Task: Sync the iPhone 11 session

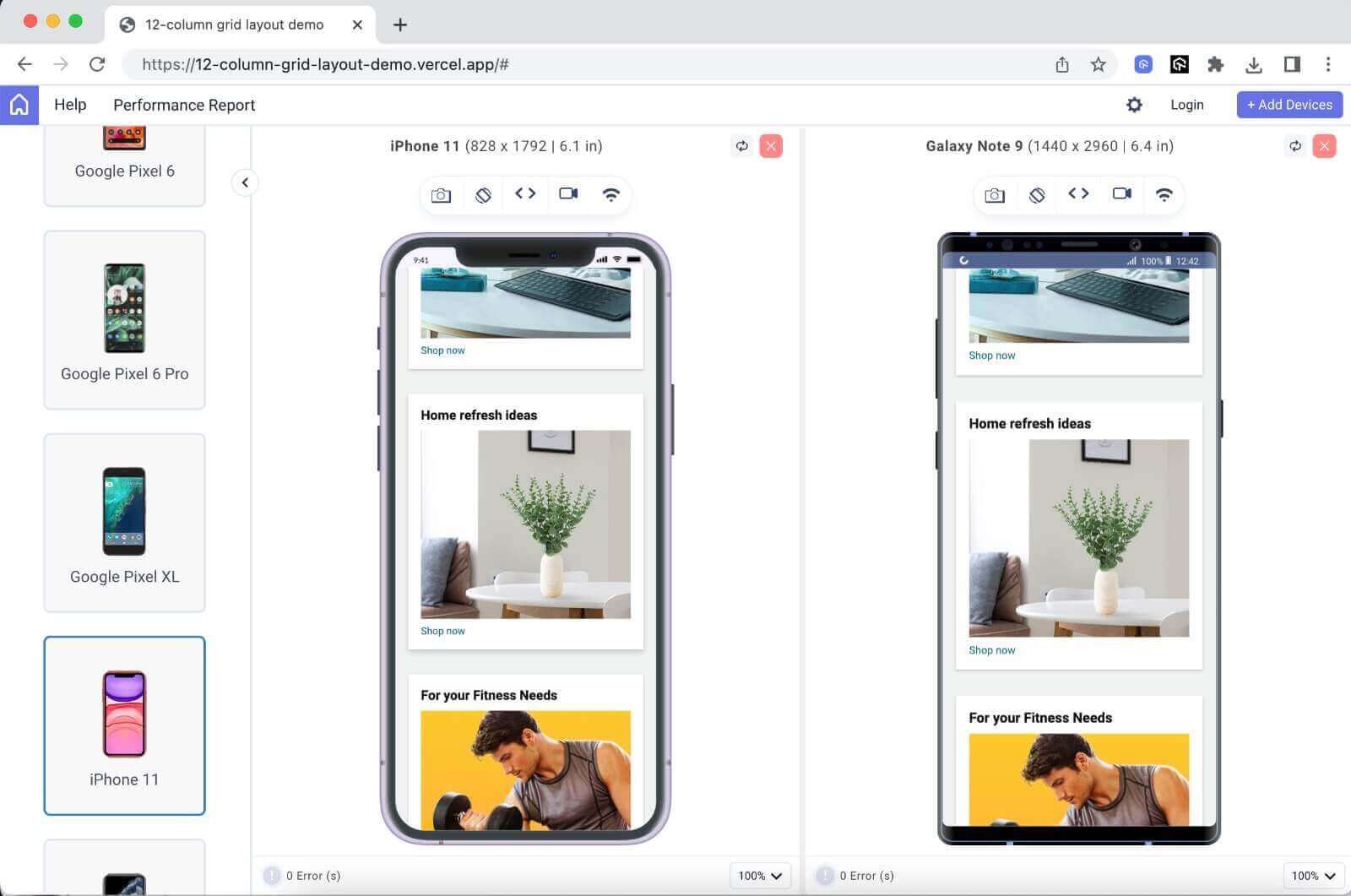Action: [741, 145]
